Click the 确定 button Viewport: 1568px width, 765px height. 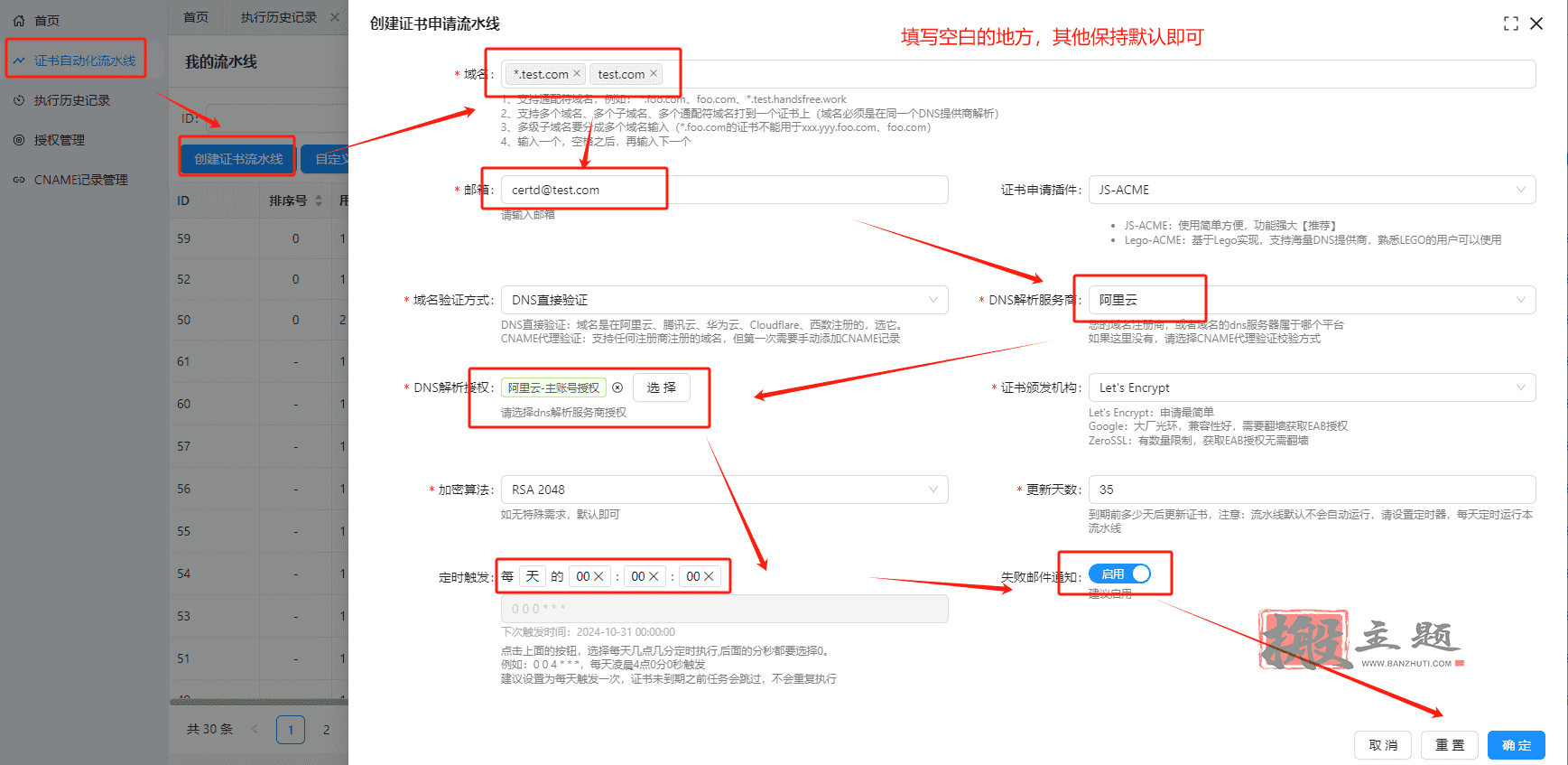point(1517,745)
